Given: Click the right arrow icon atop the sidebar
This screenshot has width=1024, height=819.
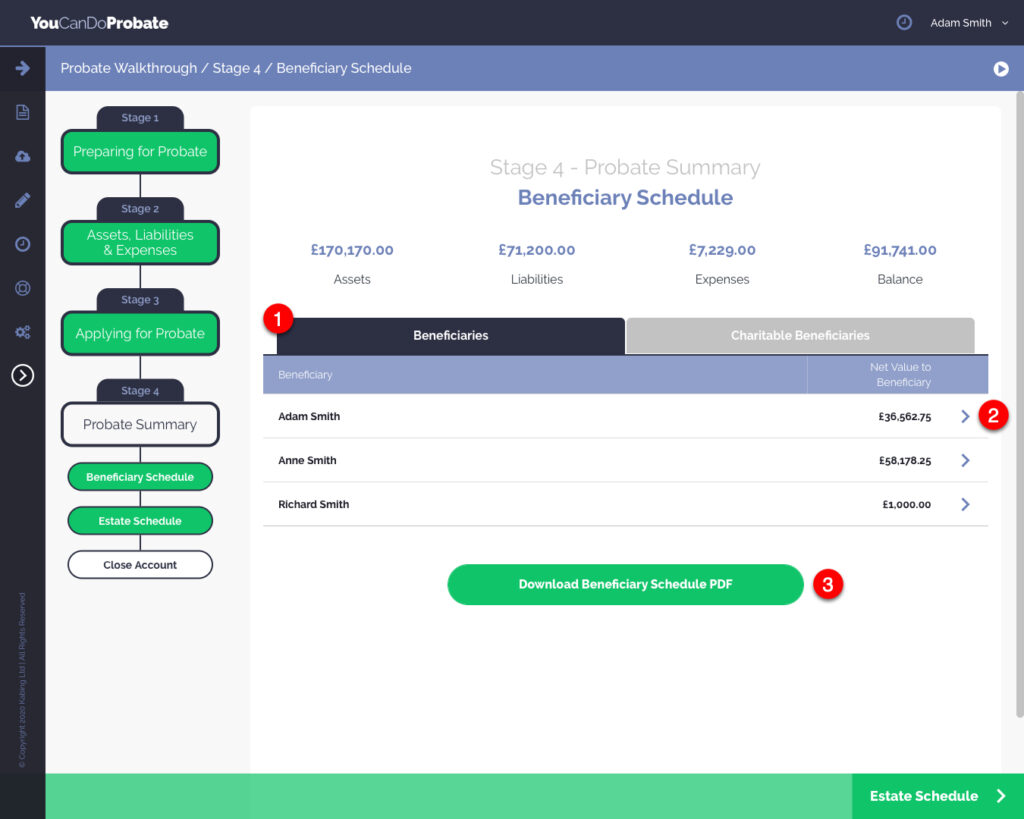Looking at the screenshot, I should [x=22, y=68].
